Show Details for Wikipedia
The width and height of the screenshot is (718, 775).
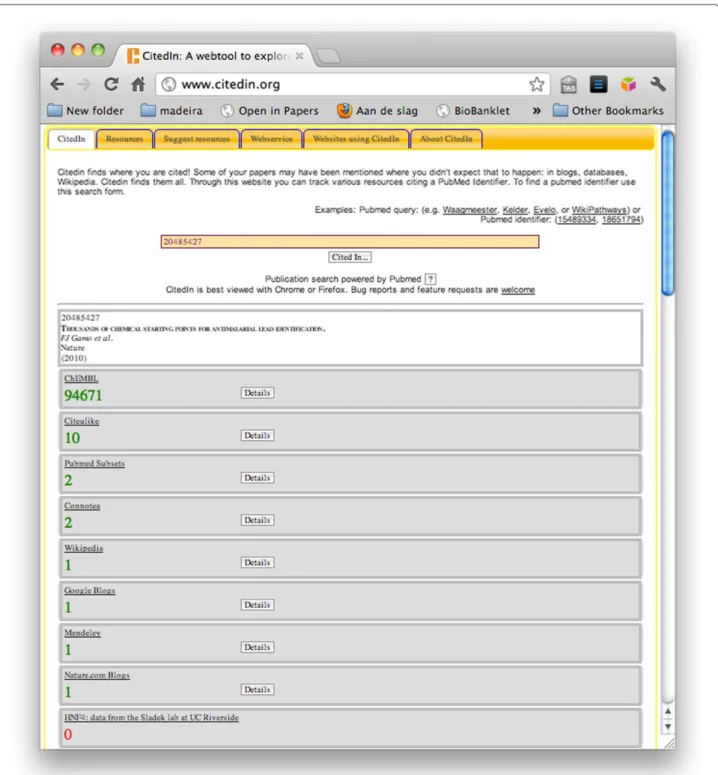pyautogui.click(x=257, y=562)
